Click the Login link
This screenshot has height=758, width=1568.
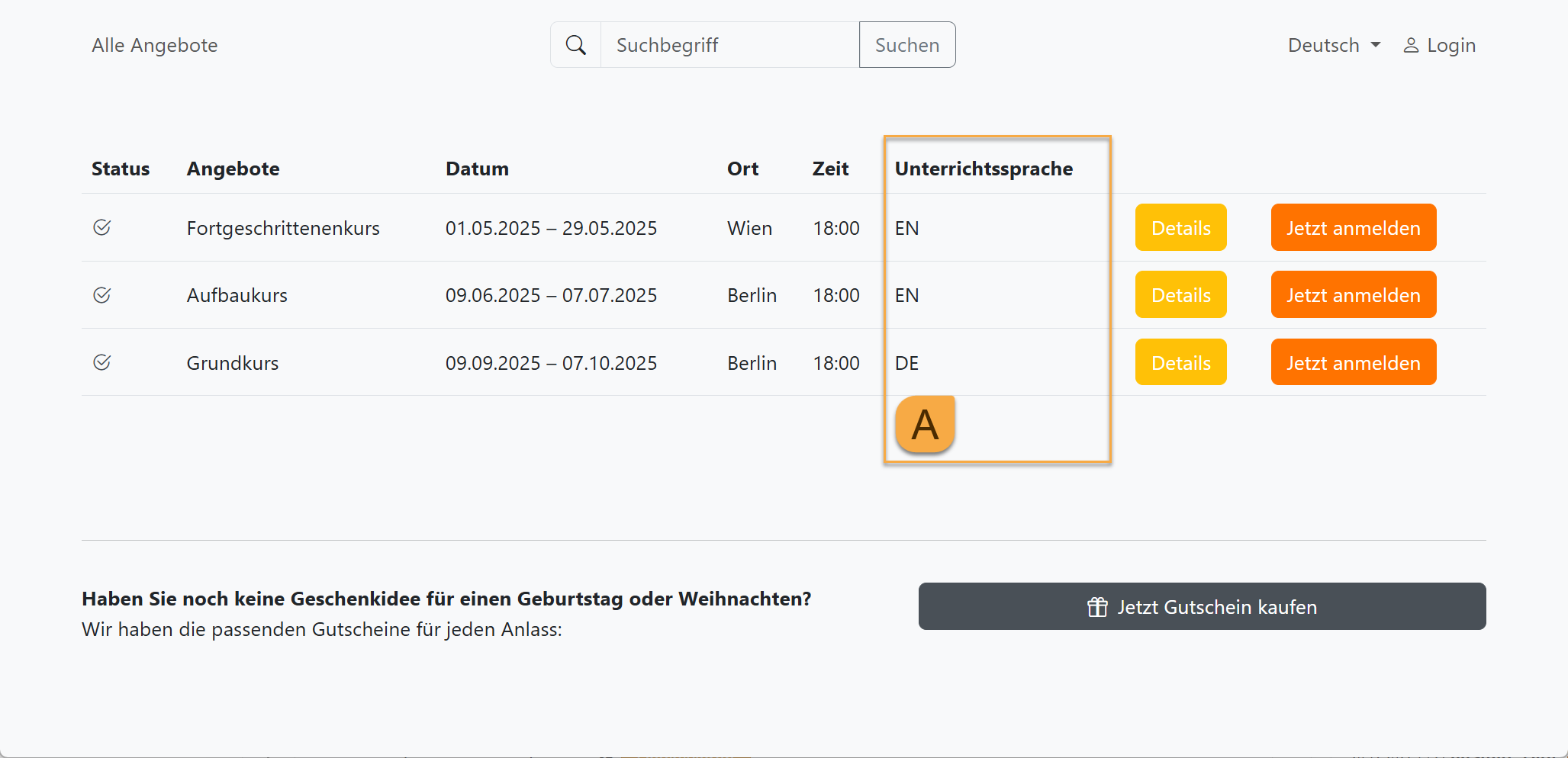(1450, 44)
